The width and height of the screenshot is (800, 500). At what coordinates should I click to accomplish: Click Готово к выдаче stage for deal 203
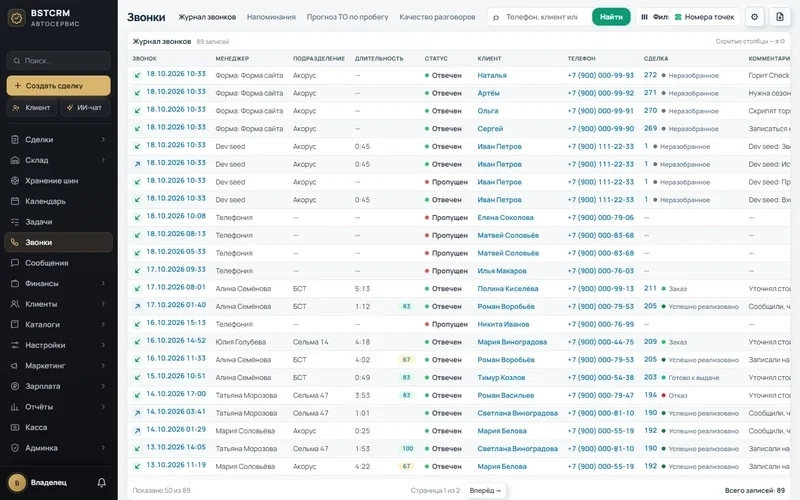pyautogui.click(x=690, y=378)
